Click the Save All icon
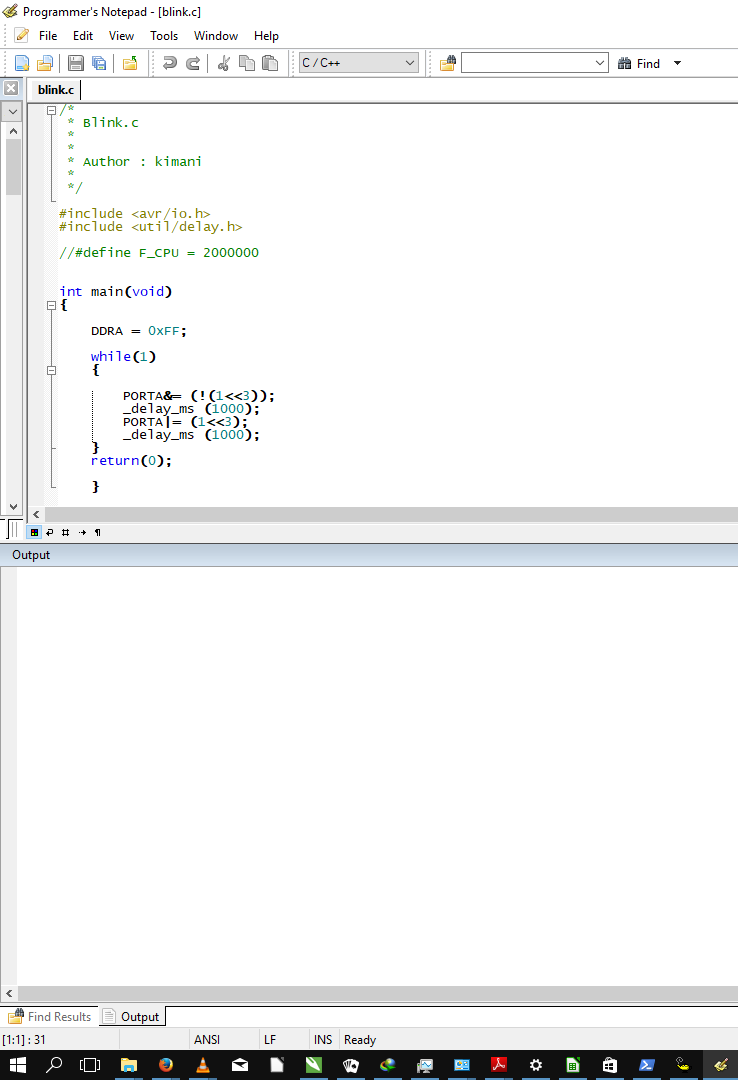 [x=99, y=63]
